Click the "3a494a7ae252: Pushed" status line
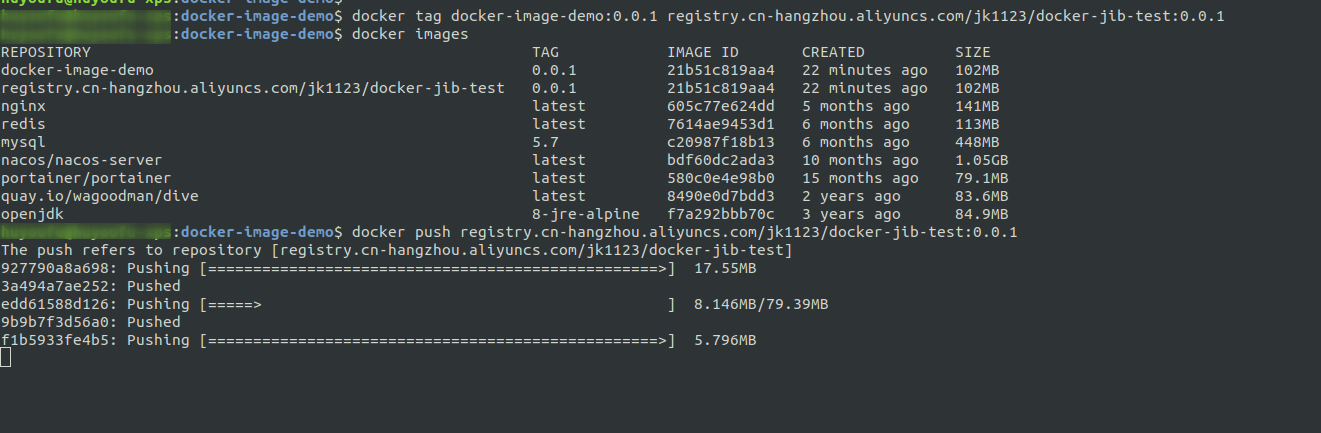 pos(91,286)
